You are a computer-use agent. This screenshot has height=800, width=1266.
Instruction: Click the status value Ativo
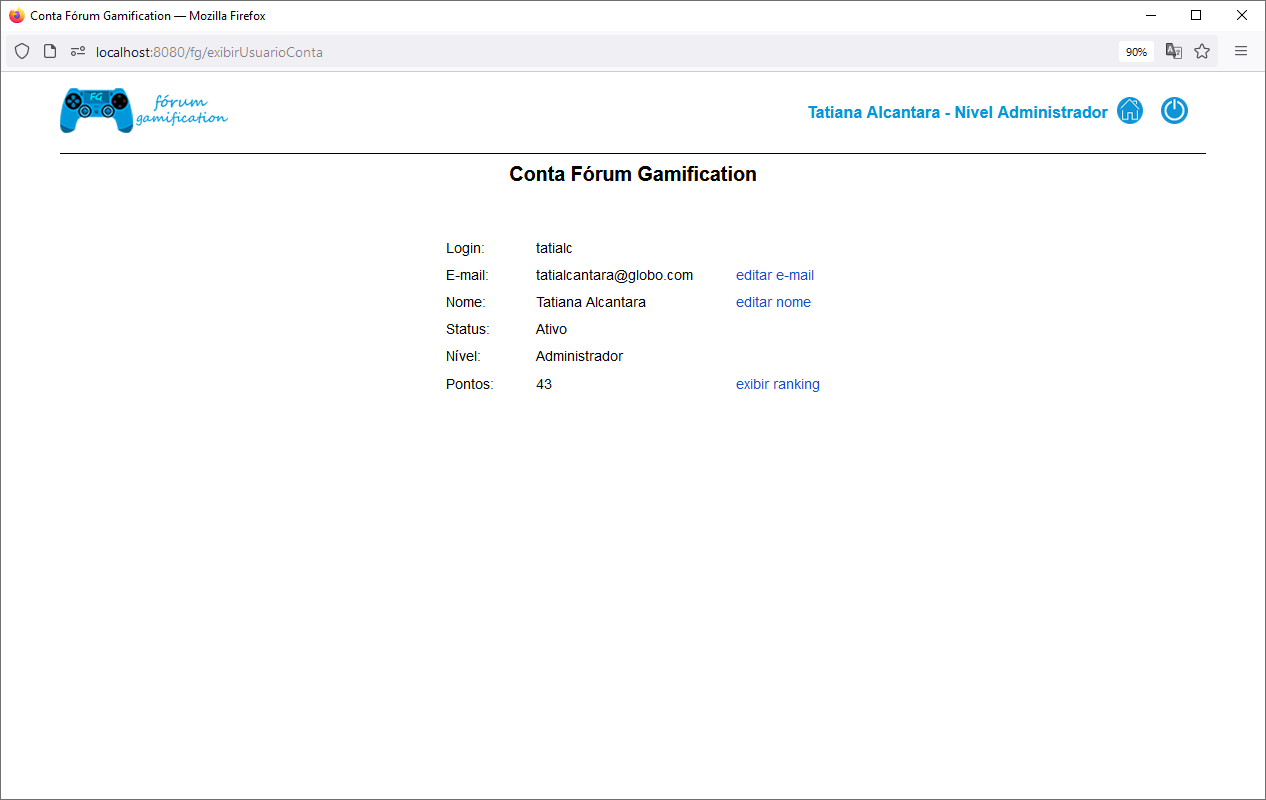(x=551, y=329)
